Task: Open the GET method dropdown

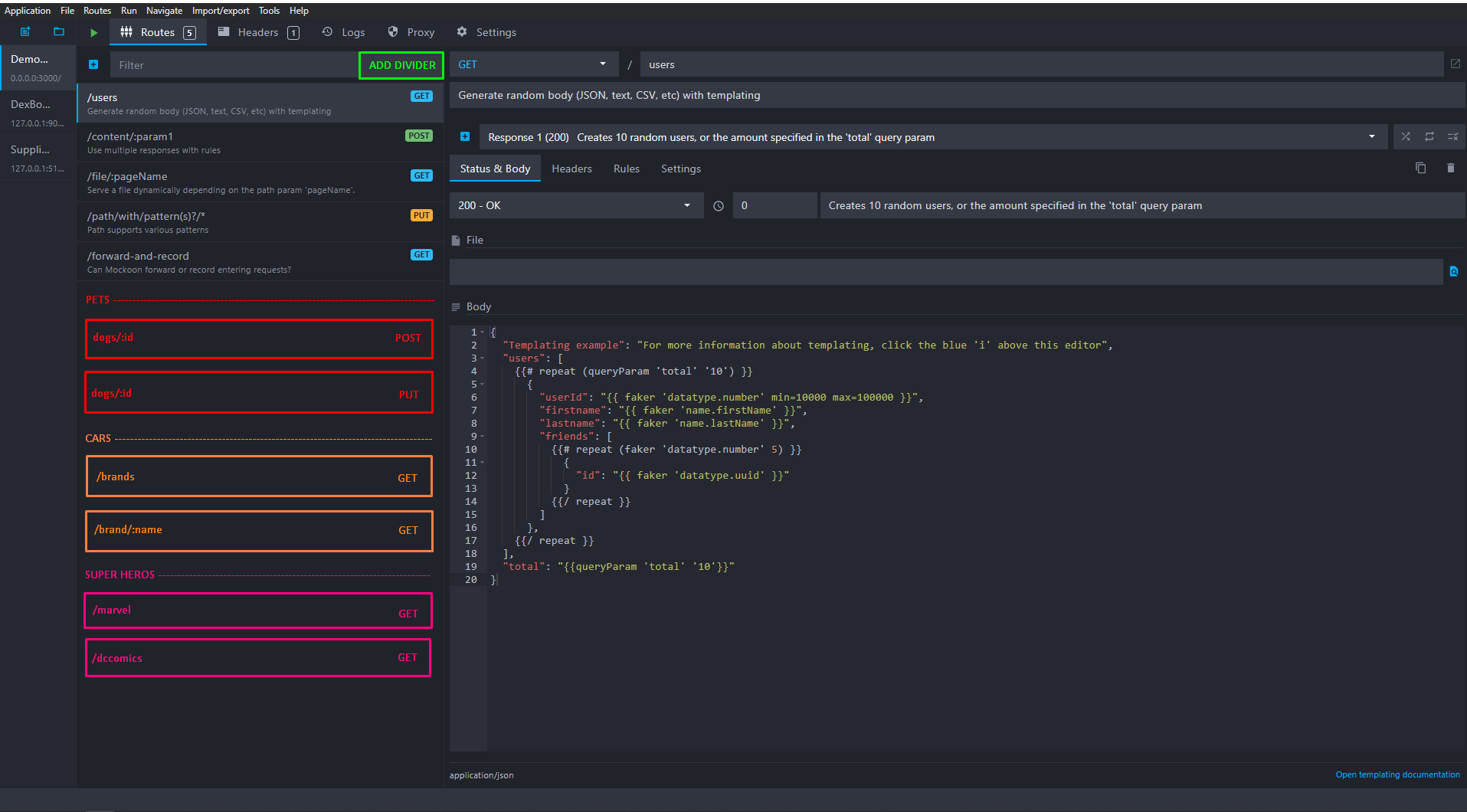Action: [534, 64]
